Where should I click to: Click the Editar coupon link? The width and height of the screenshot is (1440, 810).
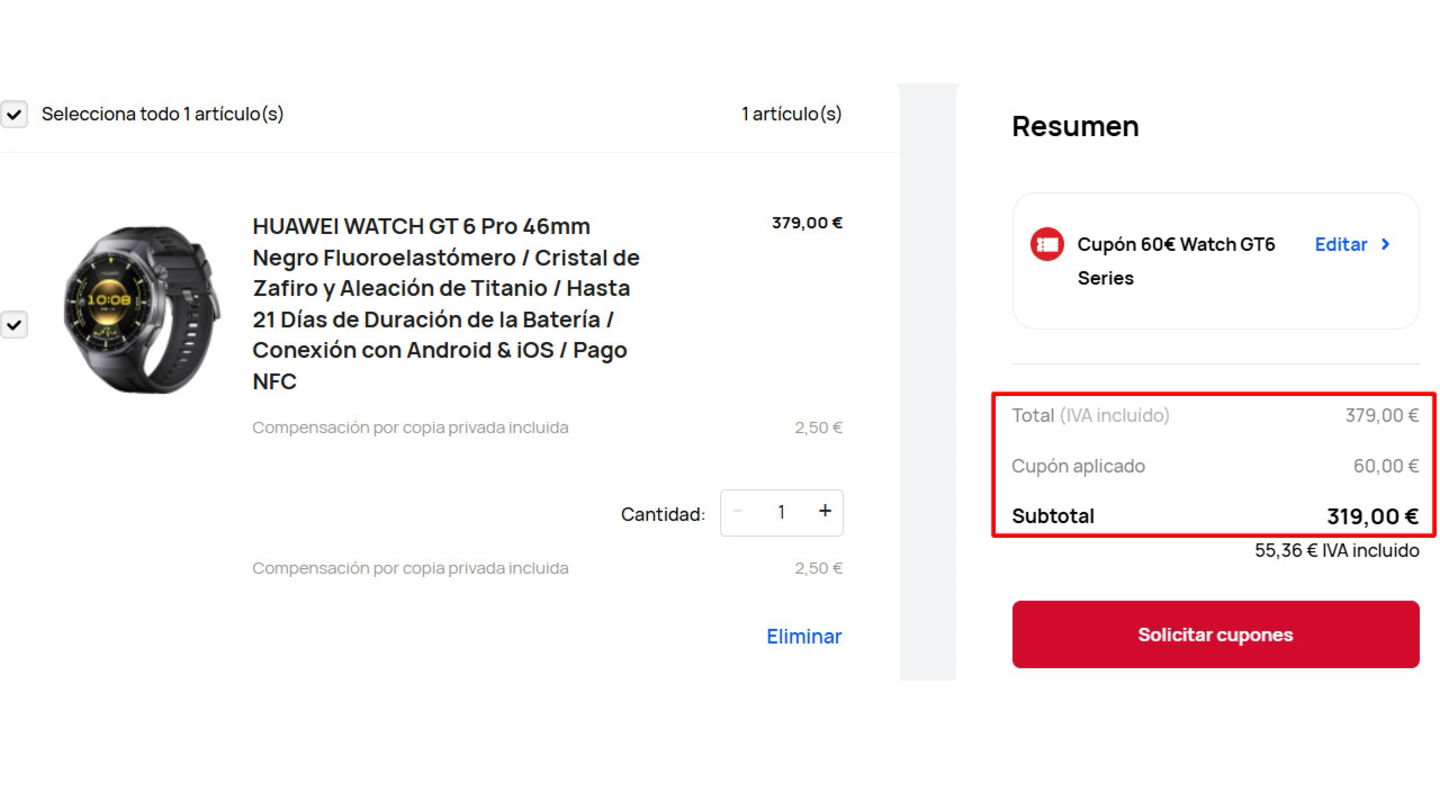tap(1341, 244)
